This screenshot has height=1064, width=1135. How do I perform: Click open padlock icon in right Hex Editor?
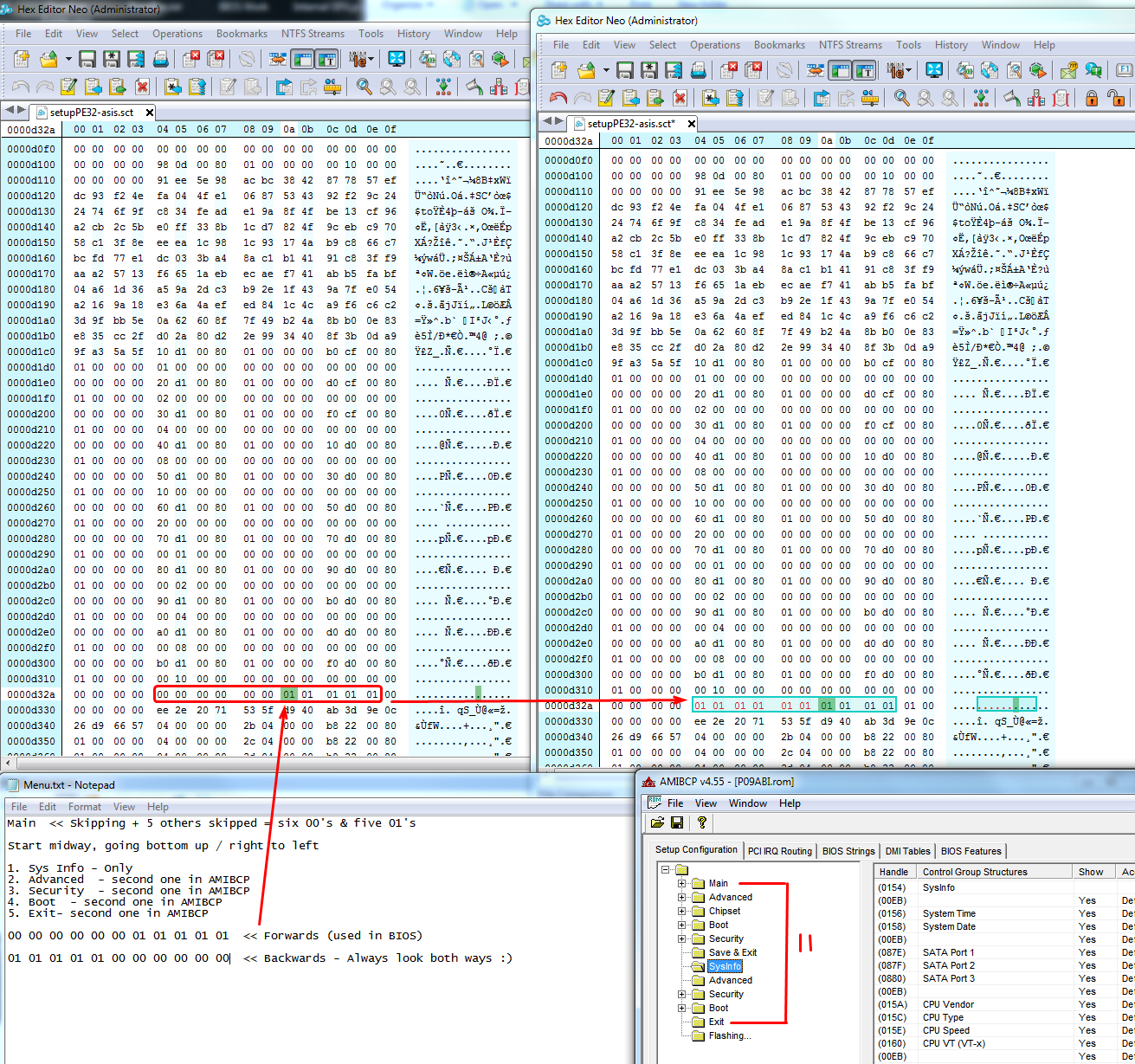click(x=1117, y=98)
